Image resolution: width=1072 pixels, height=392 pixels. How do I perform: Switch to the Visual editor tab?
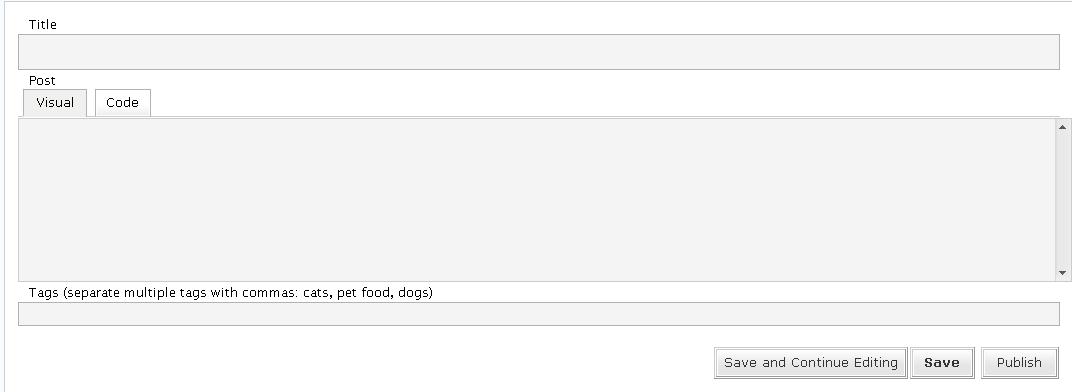(x=55, y=103)
